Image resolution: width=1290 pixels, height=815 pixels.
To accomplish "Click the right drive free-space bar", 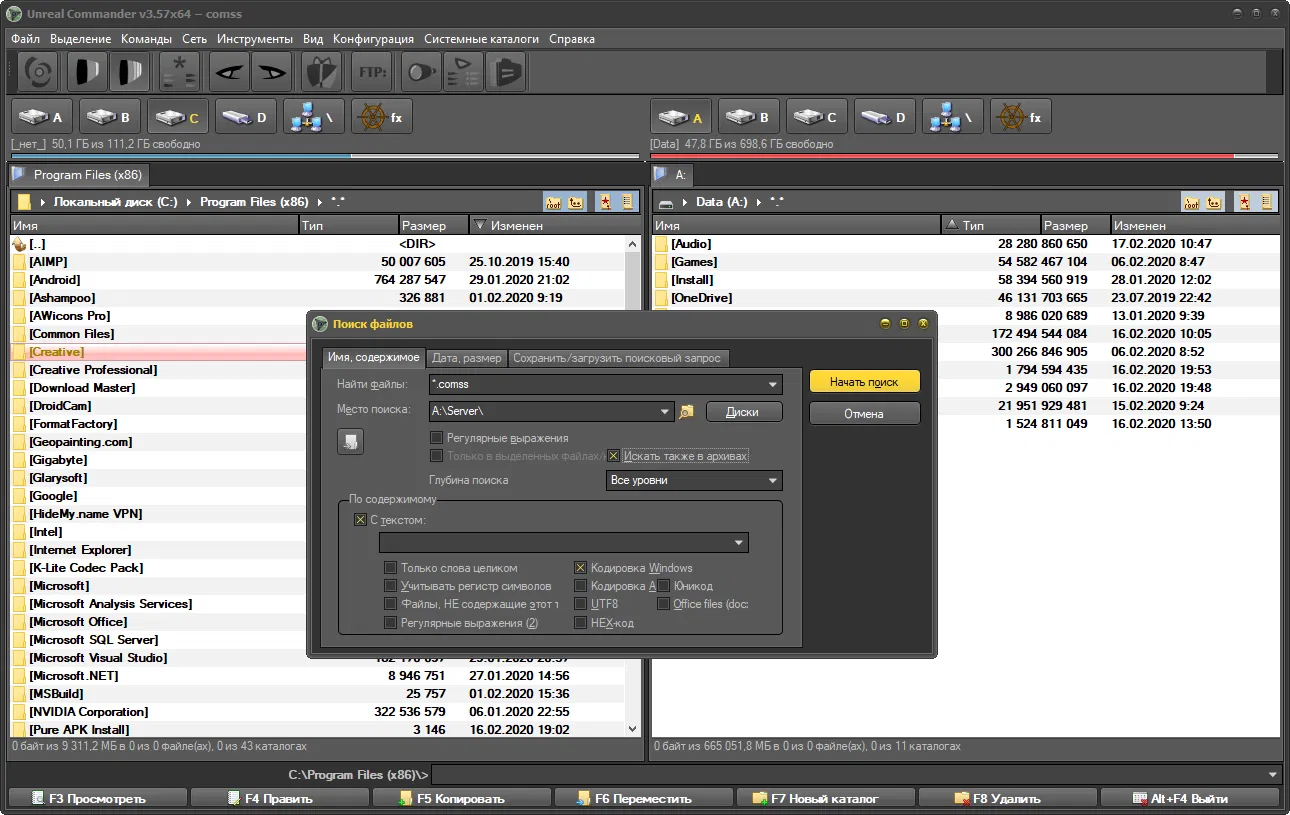I will [x=964, y=156].
